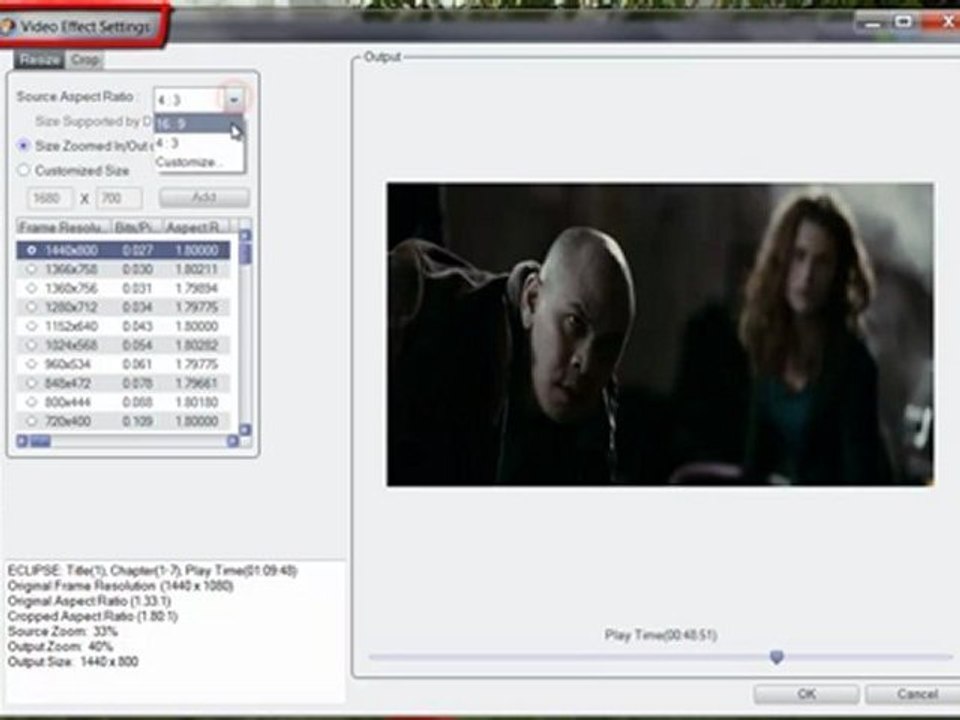The width and height of the screenshot is (960, 720).
Task: Select the 1366x758 resolution radio
Action: [31, 269]
